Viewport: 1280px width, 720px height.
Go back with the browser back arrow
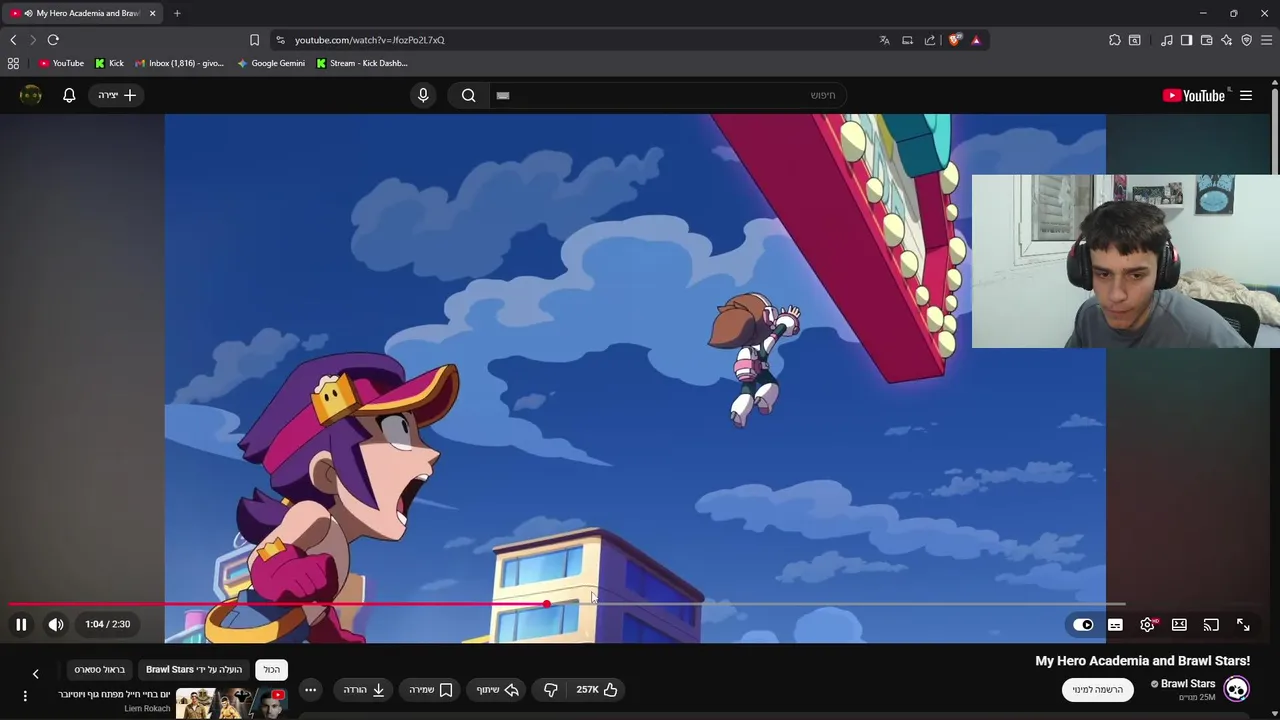point(13,40)
